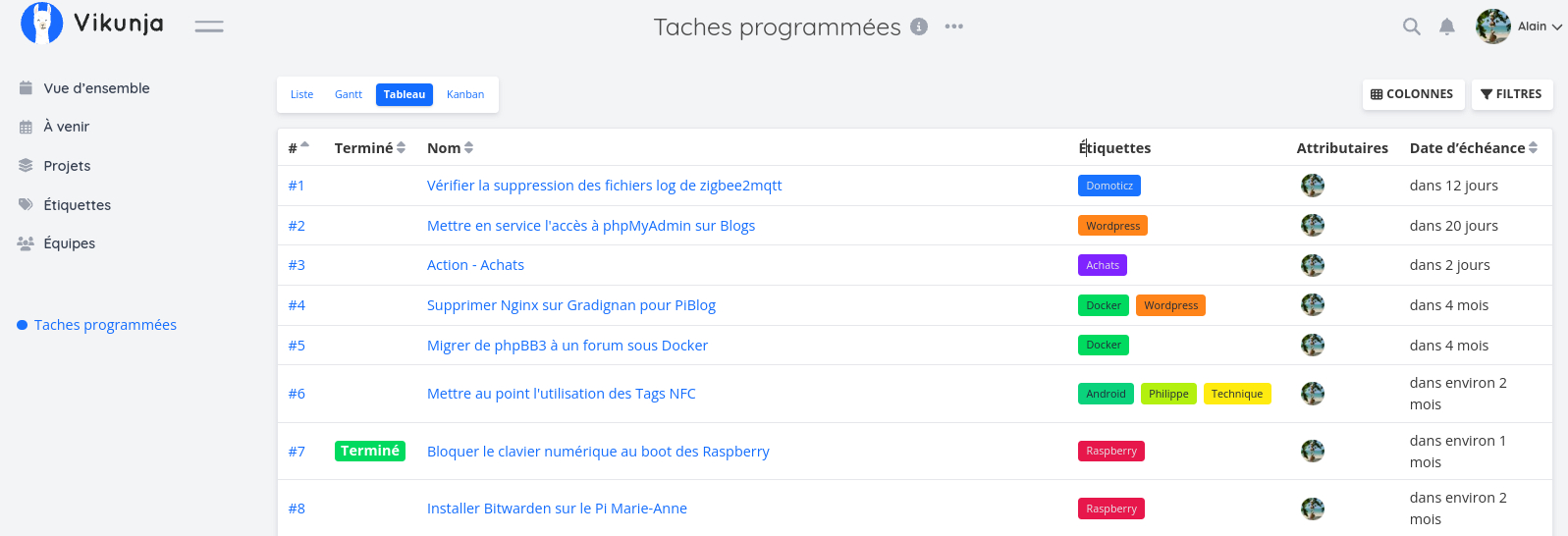
Task: Open Vue d'ensemble in the sidebar
Action: click(x=96, y=88)
